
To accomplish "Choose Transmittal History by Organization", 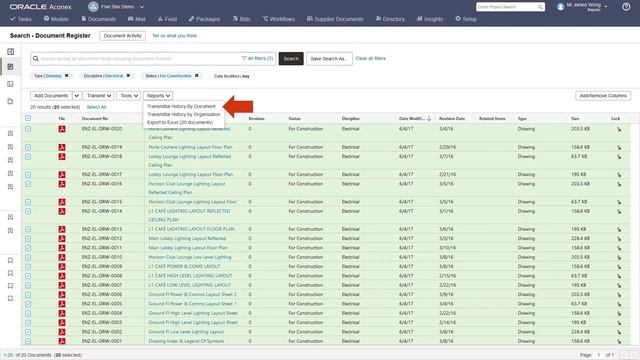I will [x=184, y=114].
